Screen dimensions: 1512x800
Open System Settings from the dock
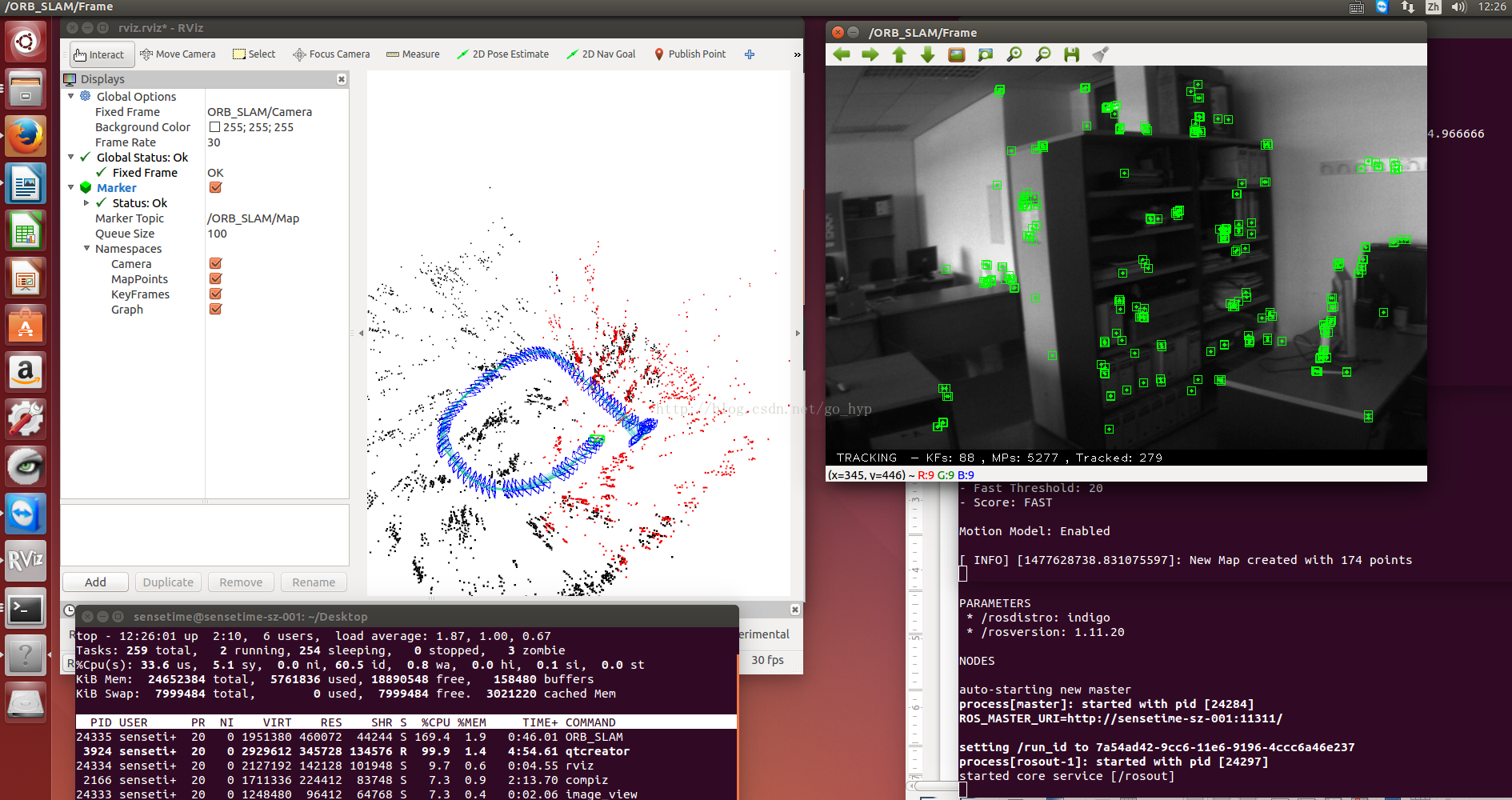26,419
